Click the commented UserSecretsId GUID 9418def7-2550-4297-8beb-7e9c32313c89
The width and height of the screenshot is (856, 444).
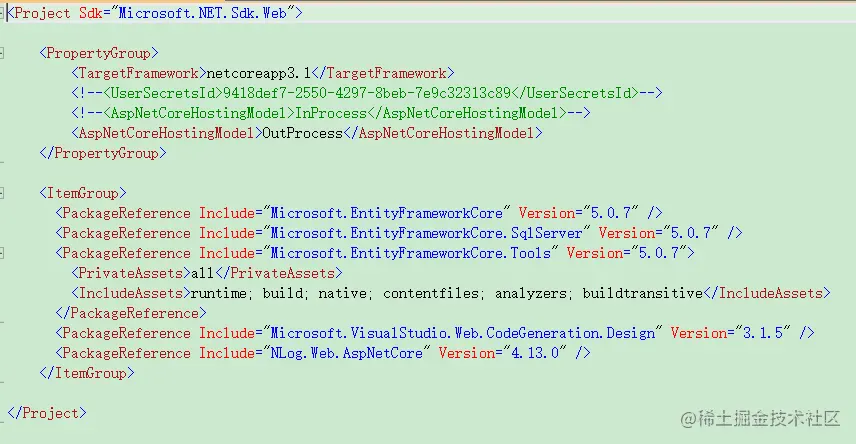point(367,93)
